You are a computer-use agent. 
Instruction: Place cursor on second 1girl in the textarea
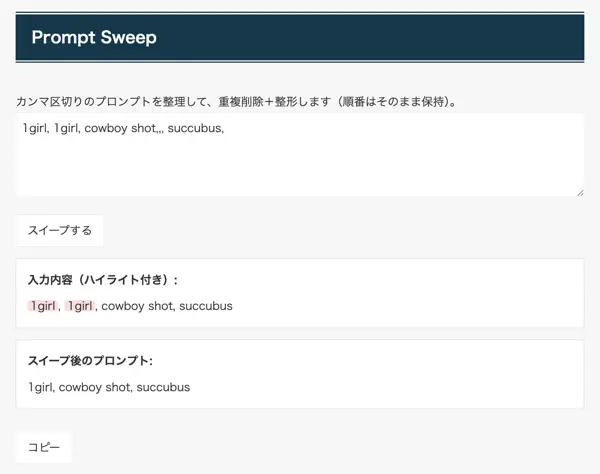(x=66, y=128)
